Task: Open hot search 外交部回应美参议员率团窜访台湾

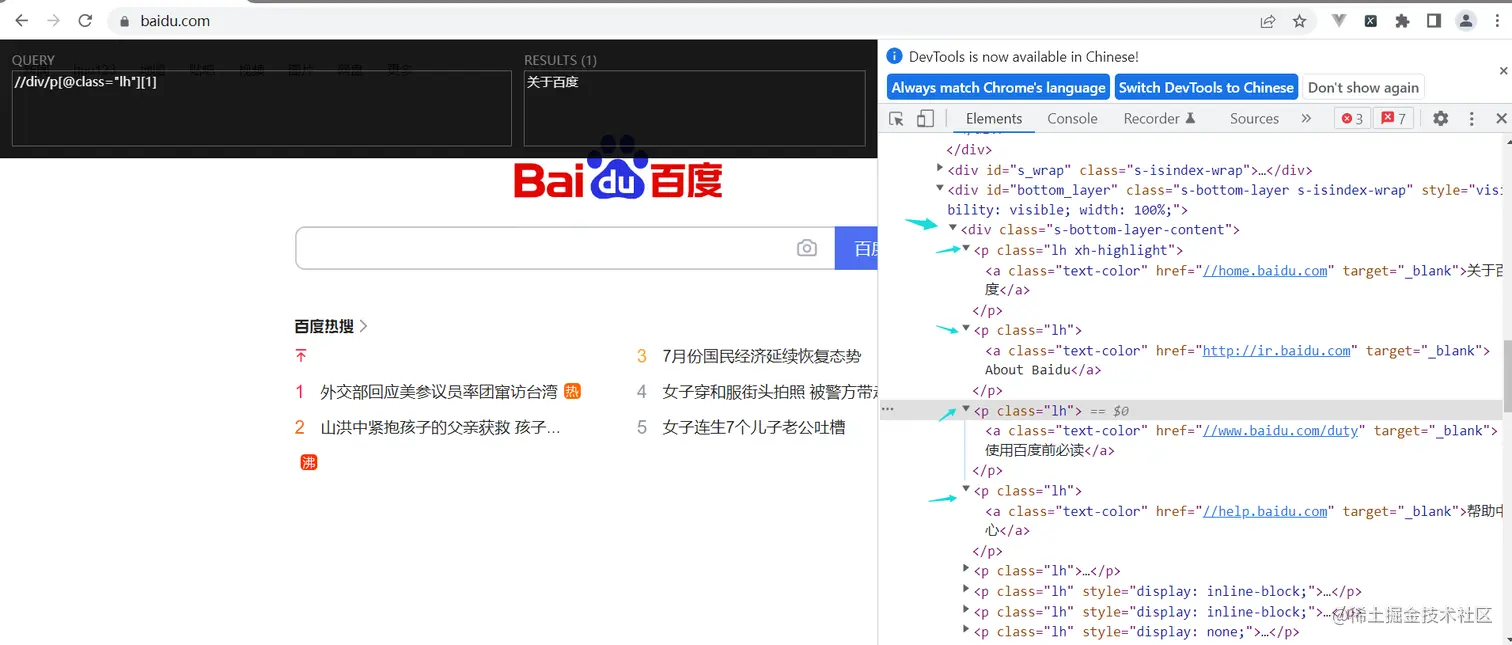Action: click(x=439, y=392)
